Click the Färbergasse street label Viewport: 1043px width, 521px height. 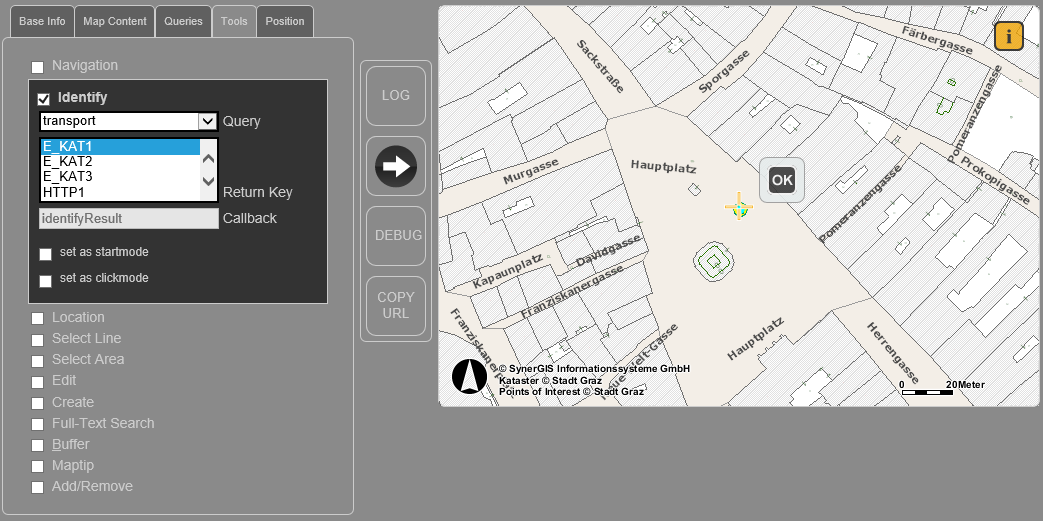tap(937, 41)
